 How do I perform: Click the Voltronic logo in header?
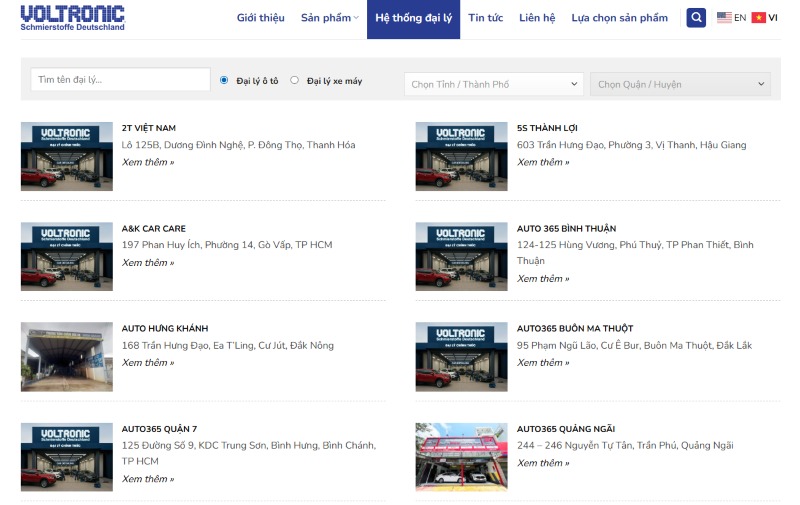pos(72,18)
